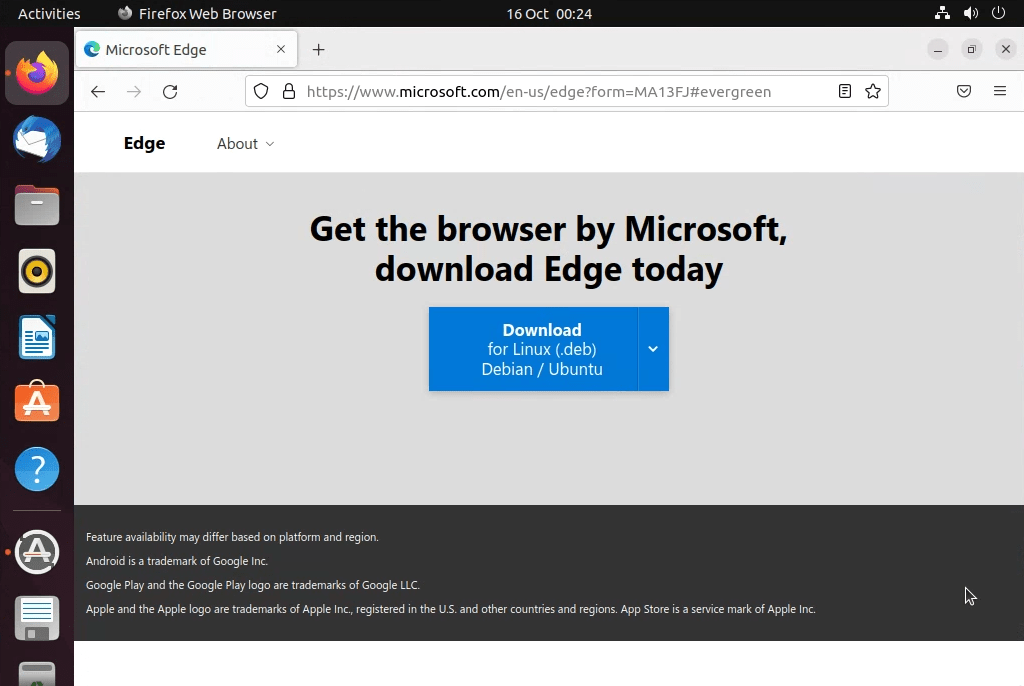Bookmark this page with the star icon
This screenshot has width=1024, height=686.
tap(873, 92)
